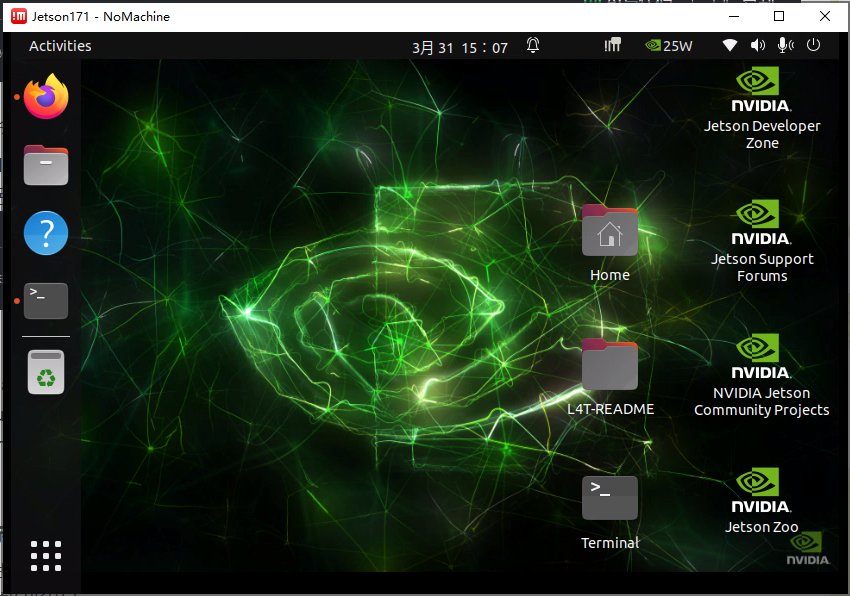
Task: Click the Wi-Fi network icon
Action: [730, 46]
